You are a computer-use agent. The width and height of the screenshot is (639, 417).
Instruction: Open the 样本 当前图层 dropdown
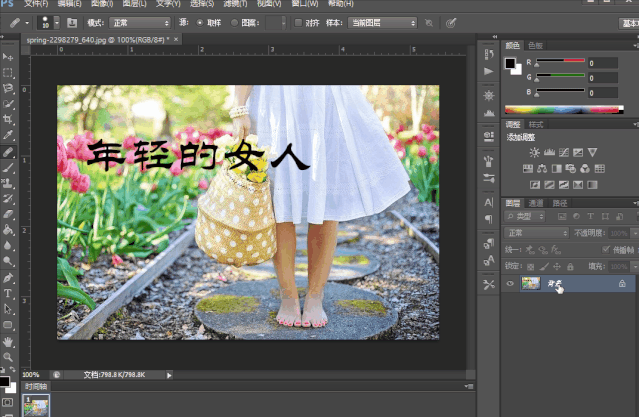point(382,23)
